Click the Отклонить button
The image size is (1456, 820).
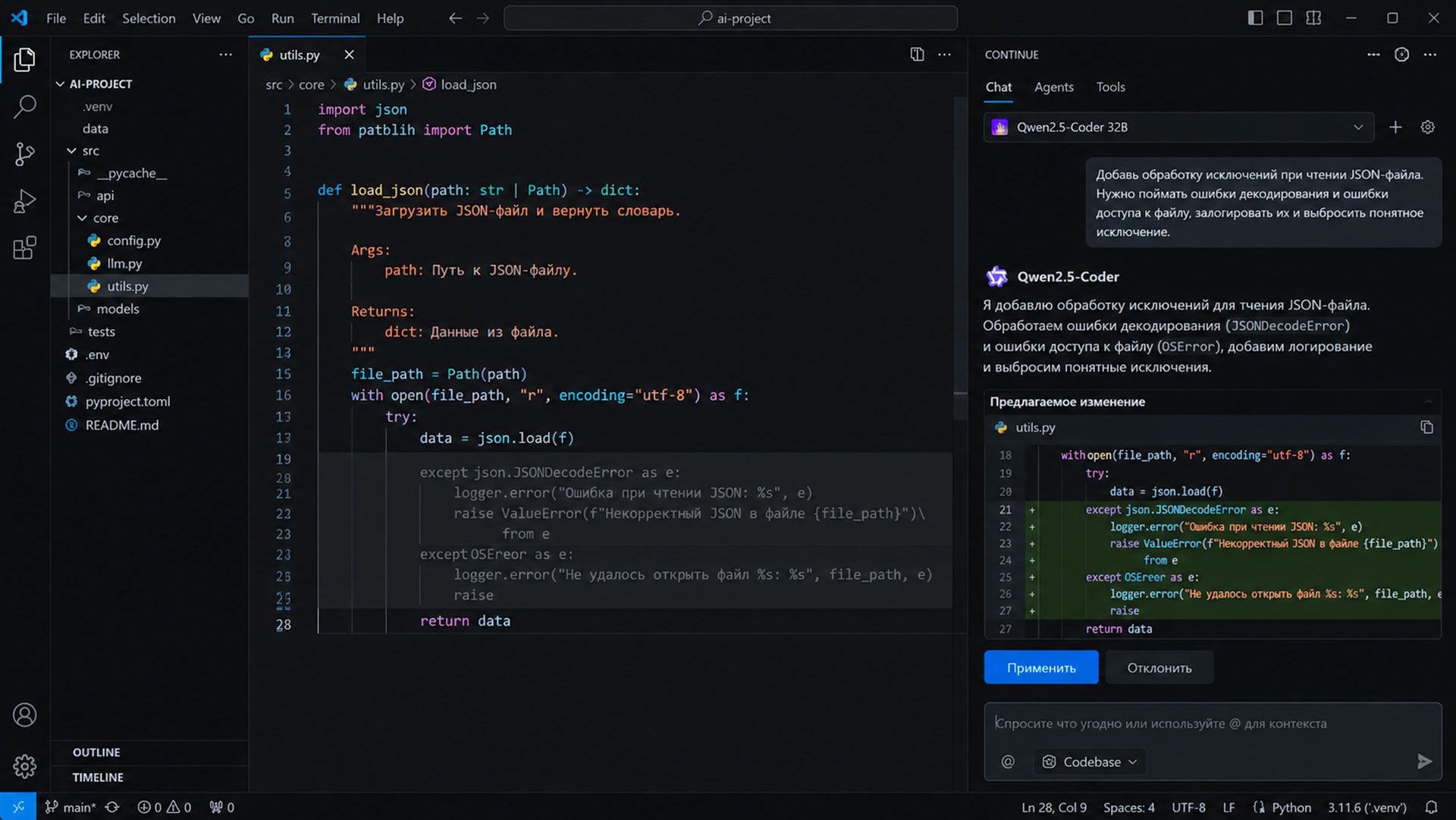click(1159, 668)
